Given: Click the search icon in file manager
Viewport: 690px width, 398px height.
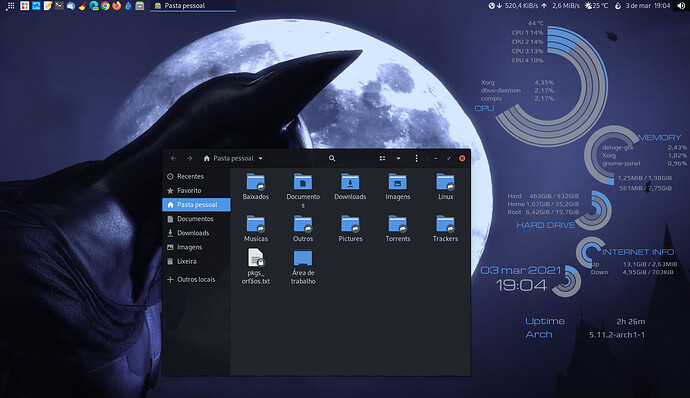Looking at the screenshot, I should [332, 158].
